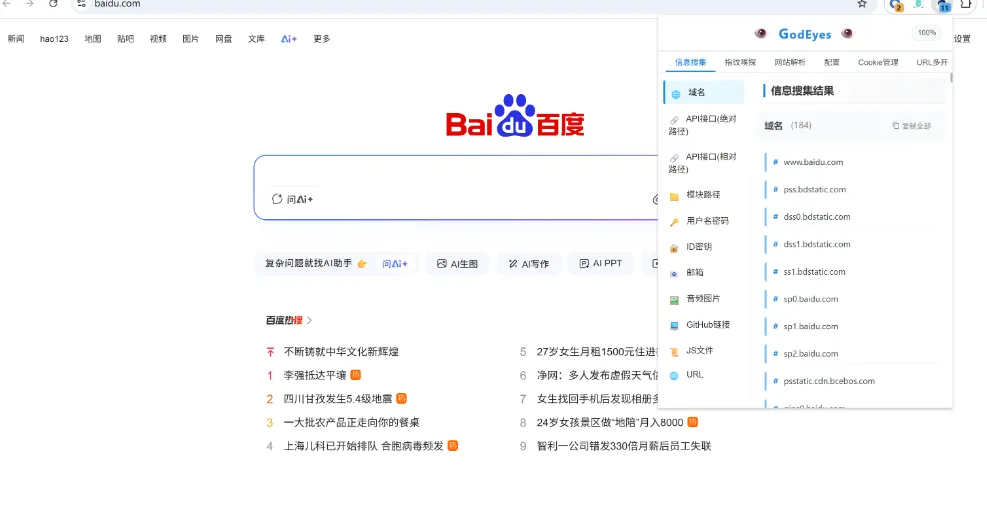Open the 邮箱 mail icon category

coord(674,274)
